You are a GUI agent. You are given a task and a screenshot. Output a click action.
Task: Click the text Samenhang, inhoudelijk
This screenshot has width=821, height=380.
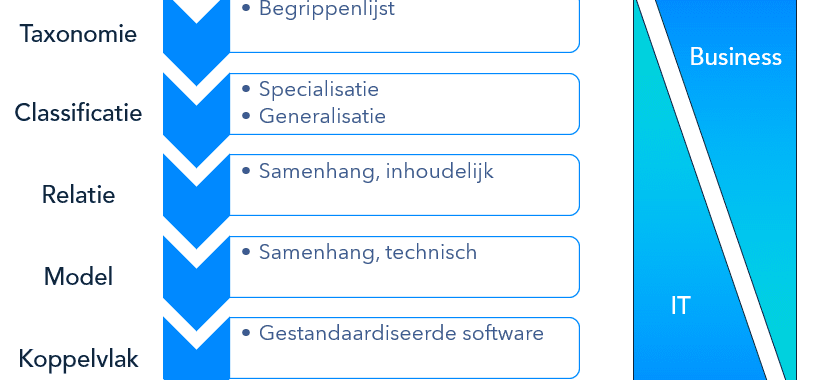point(376,171)
